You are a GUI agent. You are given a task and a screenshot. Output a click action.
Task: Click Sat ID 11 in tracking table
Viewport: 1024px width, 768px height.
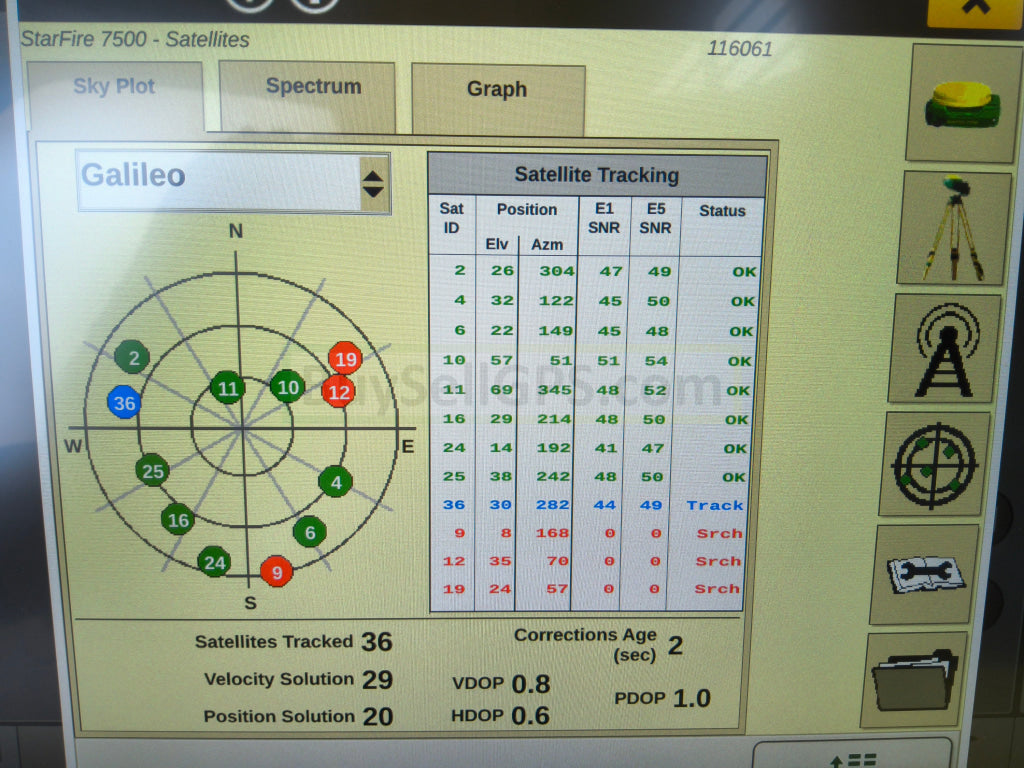click(454, 390)
